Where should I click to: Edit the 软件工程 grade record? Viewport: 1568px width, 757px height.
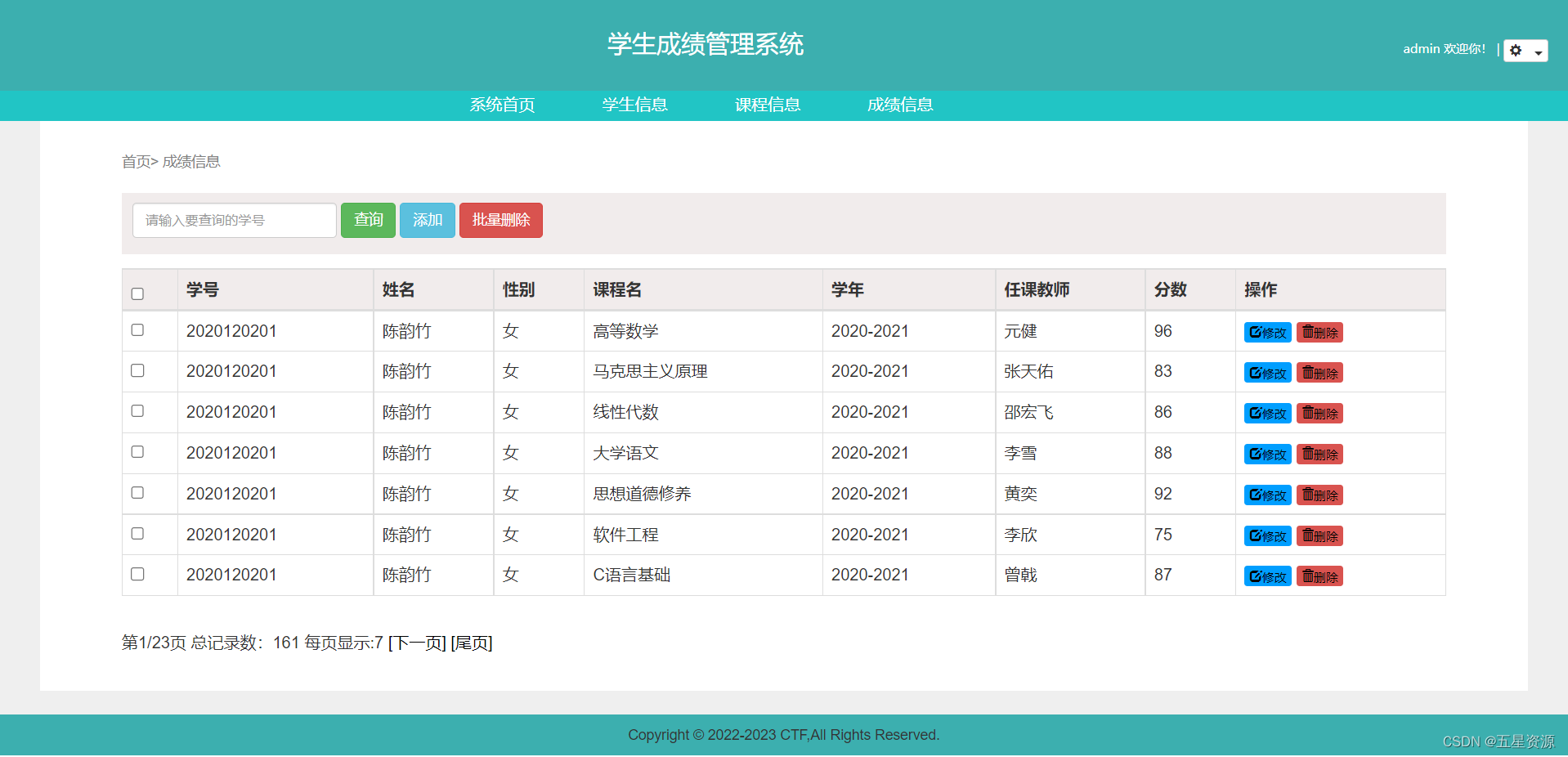(x=1267, y=536)
